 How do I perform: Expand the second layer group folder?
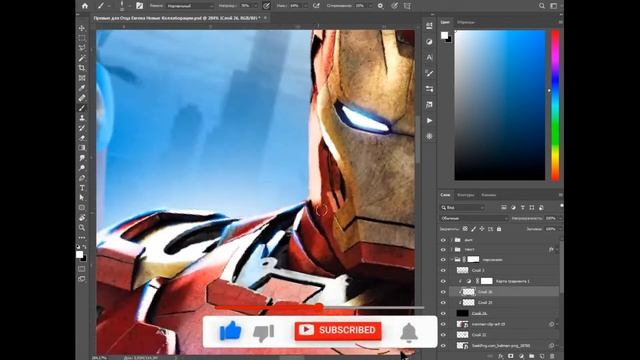[x=451, y=249]
